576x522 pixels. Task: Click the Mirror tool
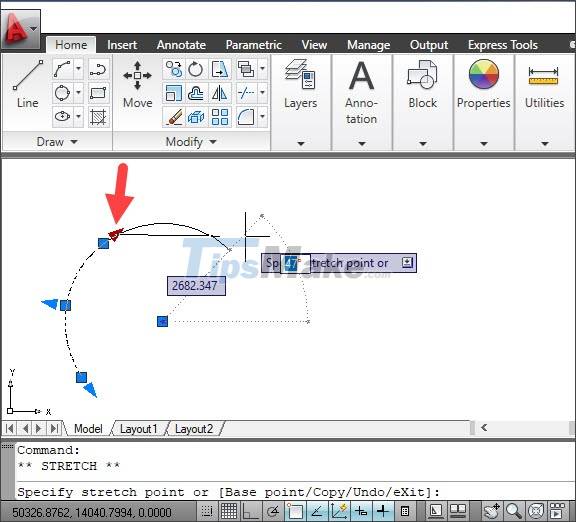tap(220, 93)
